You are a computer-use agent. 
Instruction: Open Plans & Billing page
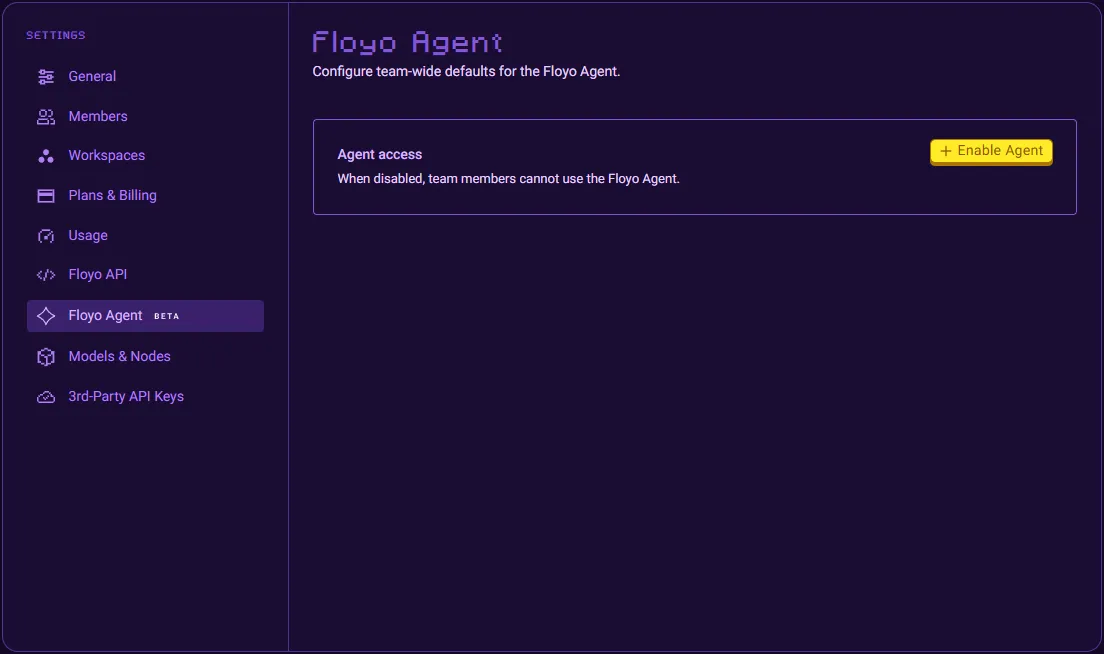tap(145, 196)
